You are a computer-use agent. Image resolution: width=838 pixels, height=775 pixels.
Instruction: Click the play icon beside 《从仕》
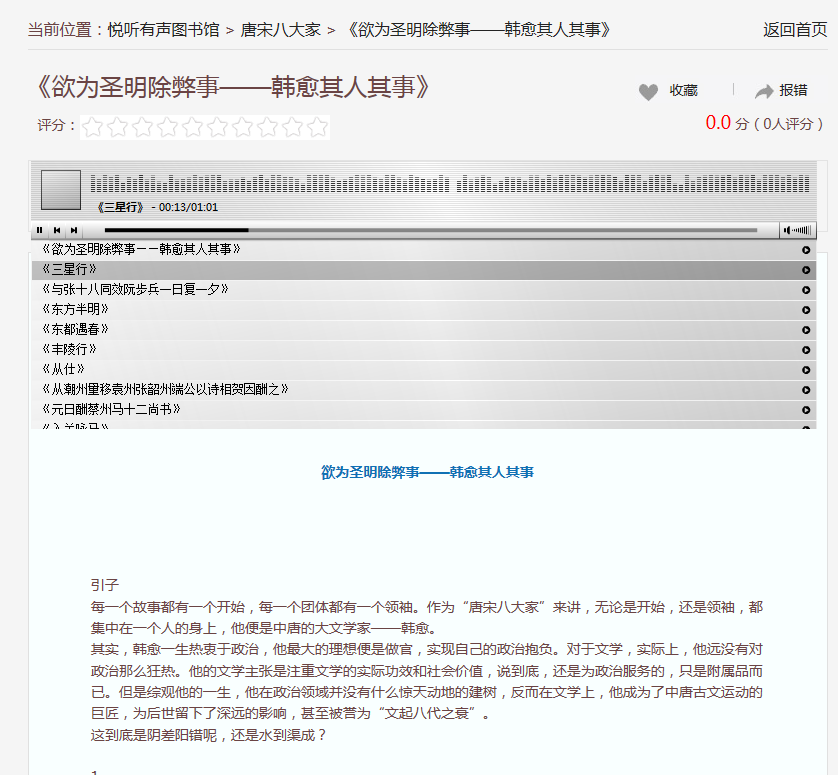point(806,370)
